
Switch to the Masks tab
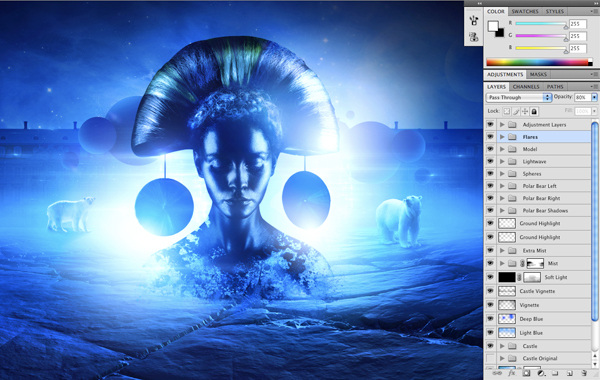click(x=538, y=74)
